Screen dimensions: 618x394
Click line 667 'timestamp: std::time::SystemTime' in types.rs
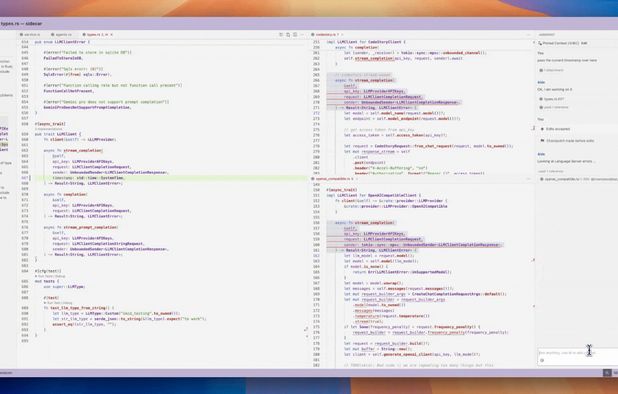tap(88, 178)
